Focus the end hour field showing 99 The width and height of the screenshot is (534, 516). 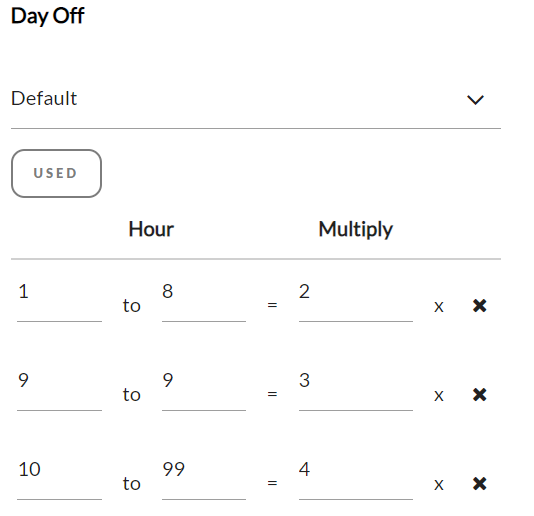204,477
